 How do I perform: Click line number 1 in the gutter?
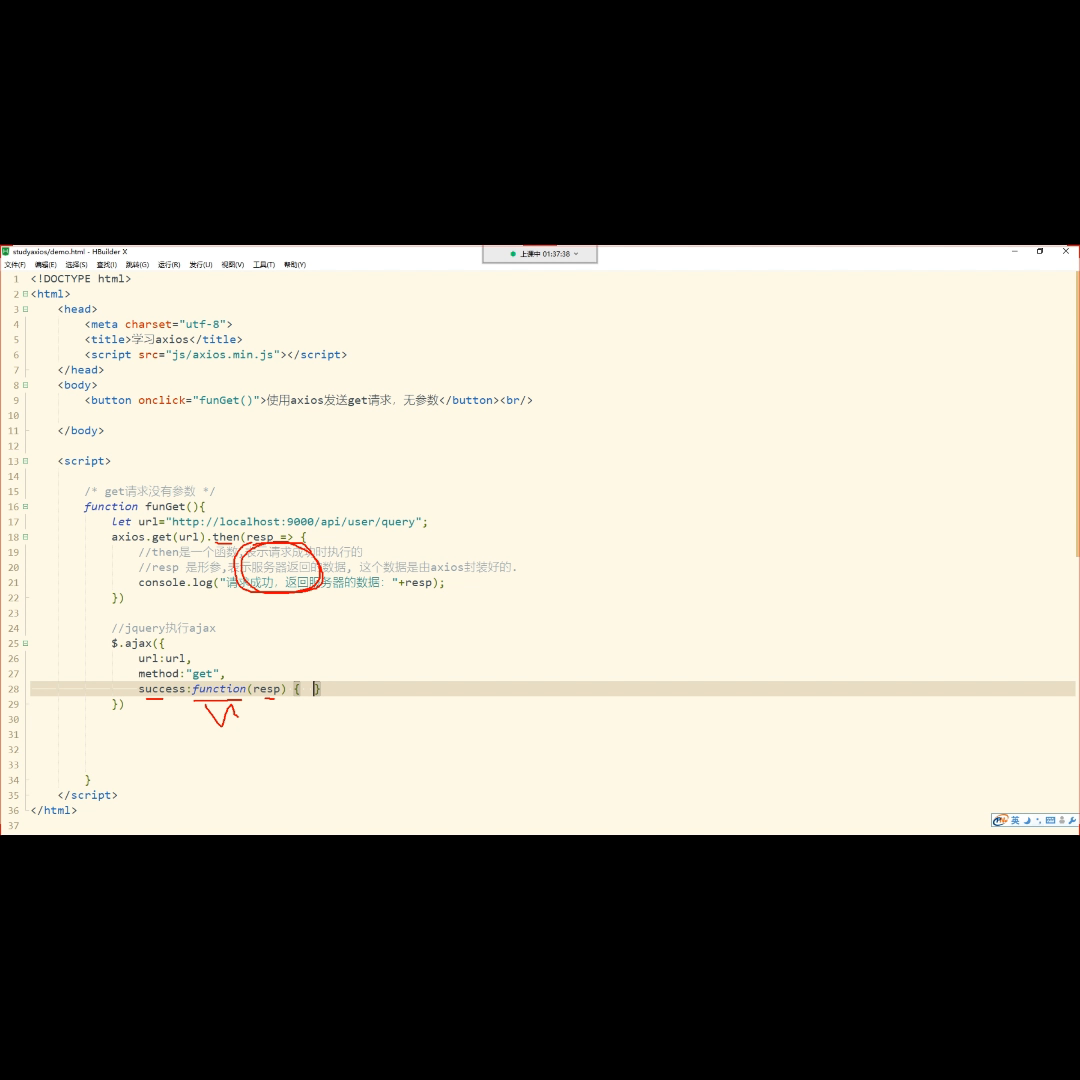[x=15, y=279]
